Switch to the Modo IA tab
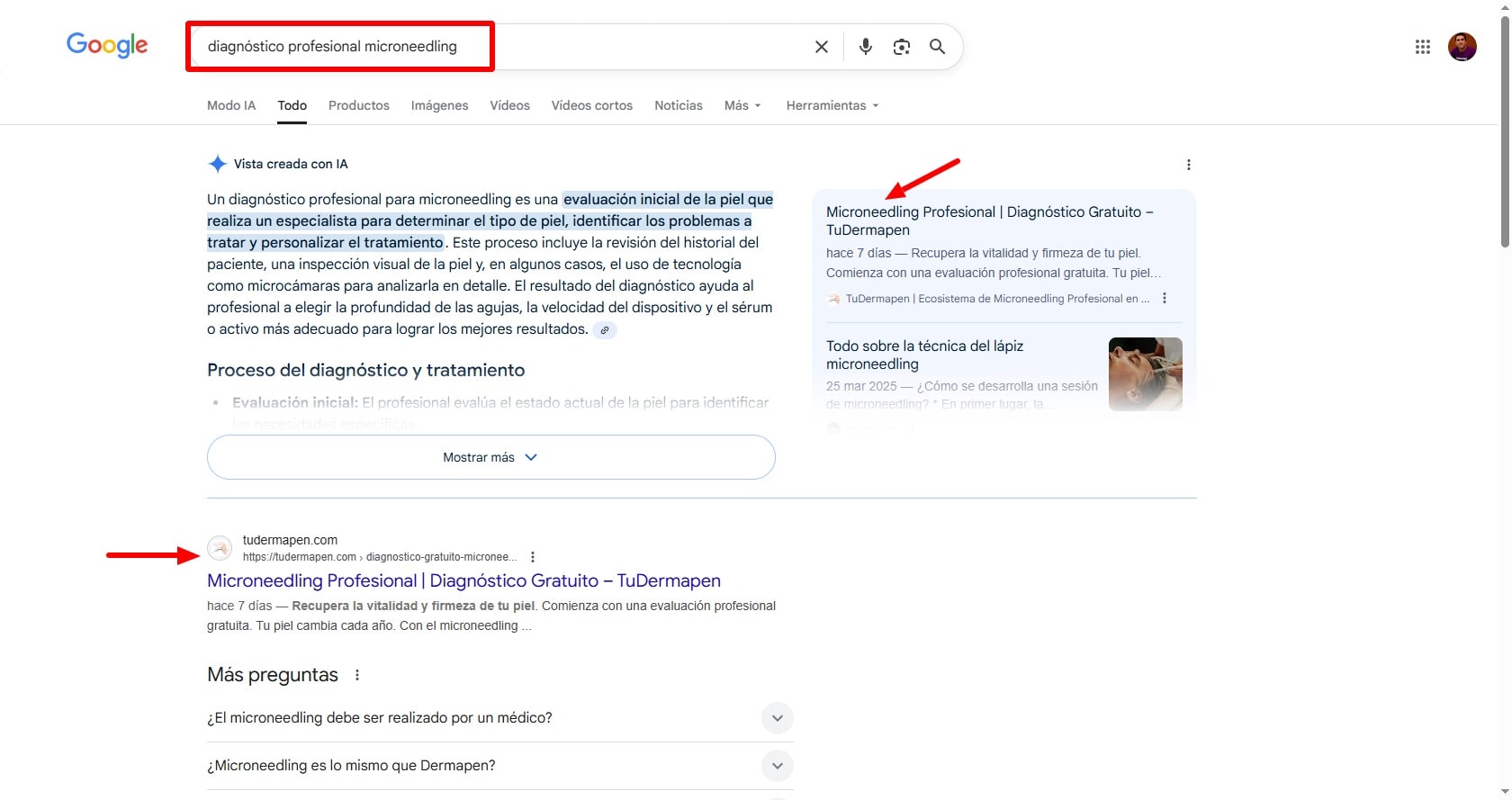 coord(231,105)
